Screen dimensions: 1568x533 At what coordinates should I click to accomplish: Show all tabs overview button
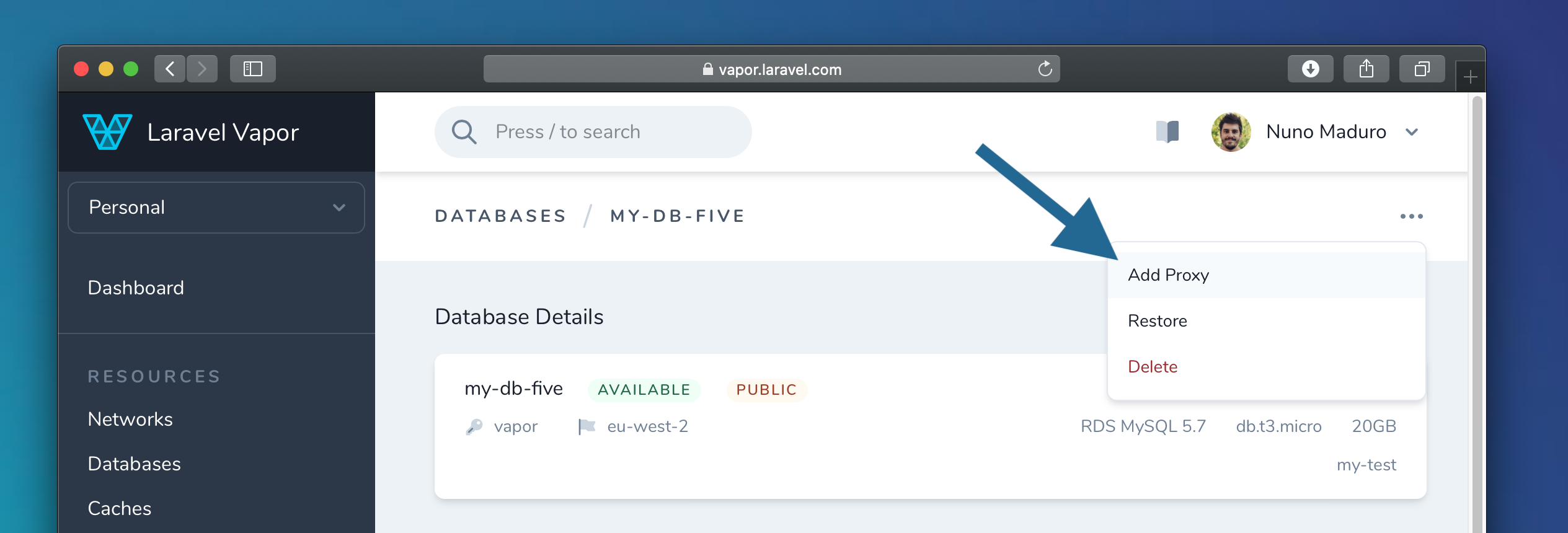click(x=1422, y=69)
